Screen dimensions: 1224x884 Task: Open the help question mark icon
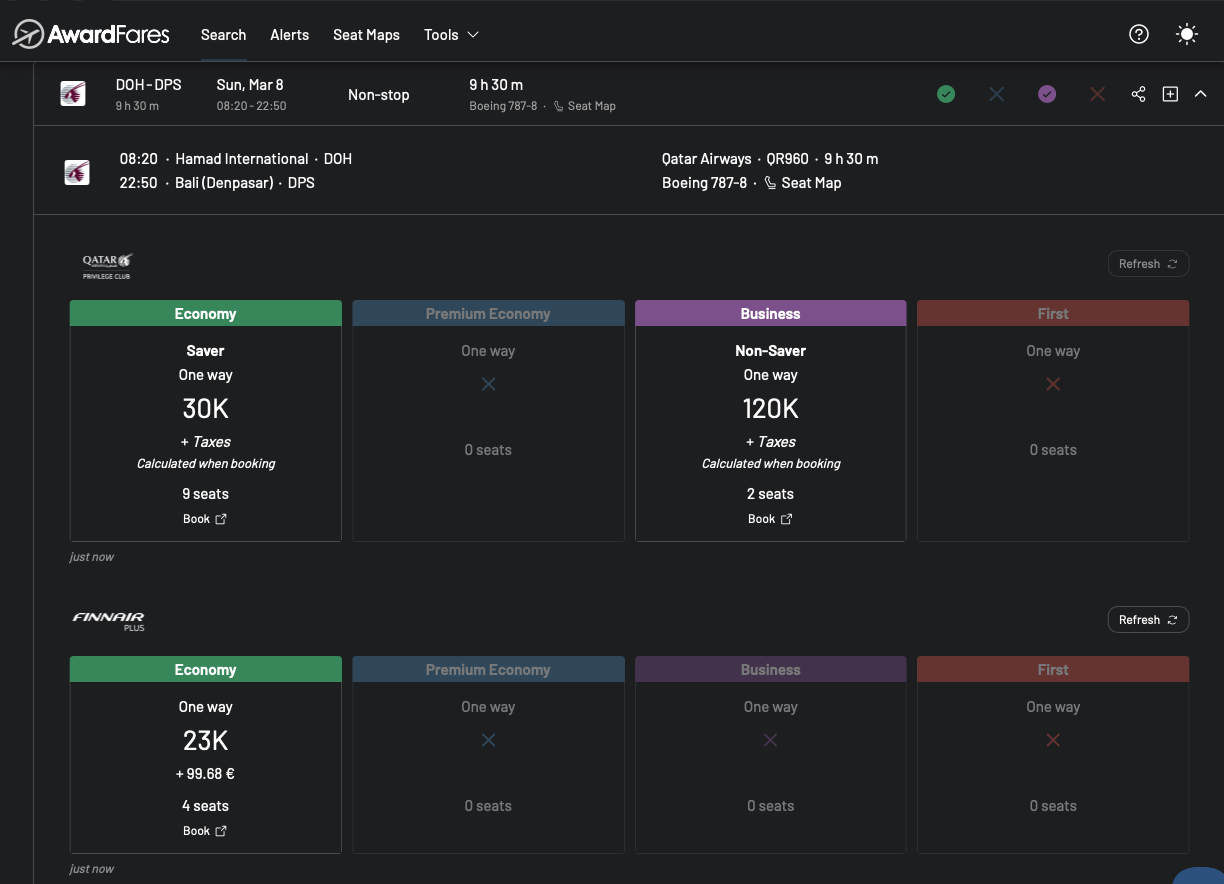[1138, 34]
